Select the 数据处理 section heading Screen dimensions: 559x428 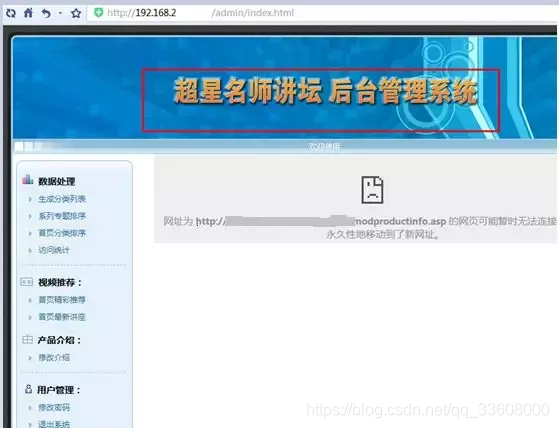coord(56,181)
